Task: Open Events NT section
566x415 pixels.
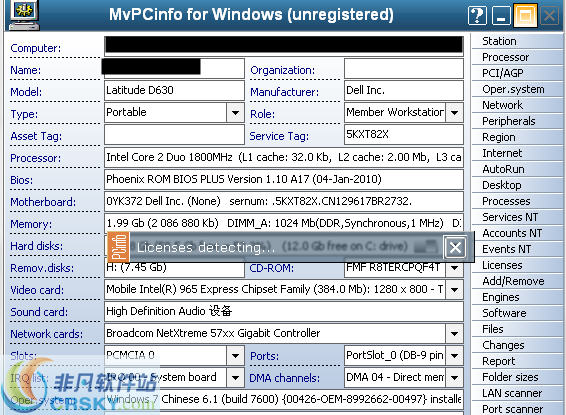Action: pyautogui.click(x=517, y=249)
